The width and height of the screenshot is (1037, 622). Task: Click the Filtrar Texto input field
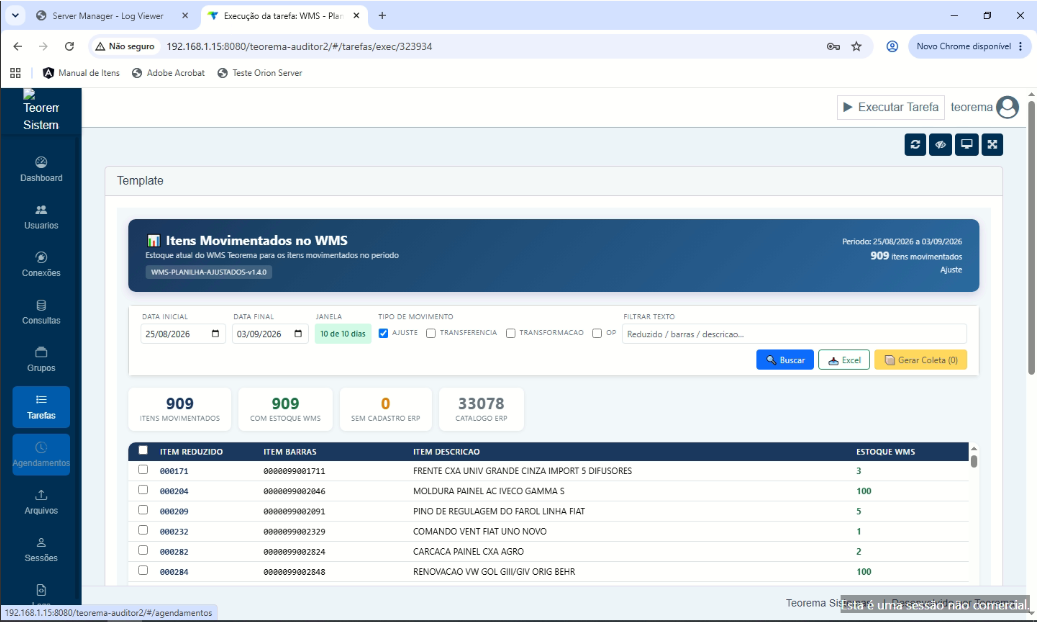[x=794, y=333]
